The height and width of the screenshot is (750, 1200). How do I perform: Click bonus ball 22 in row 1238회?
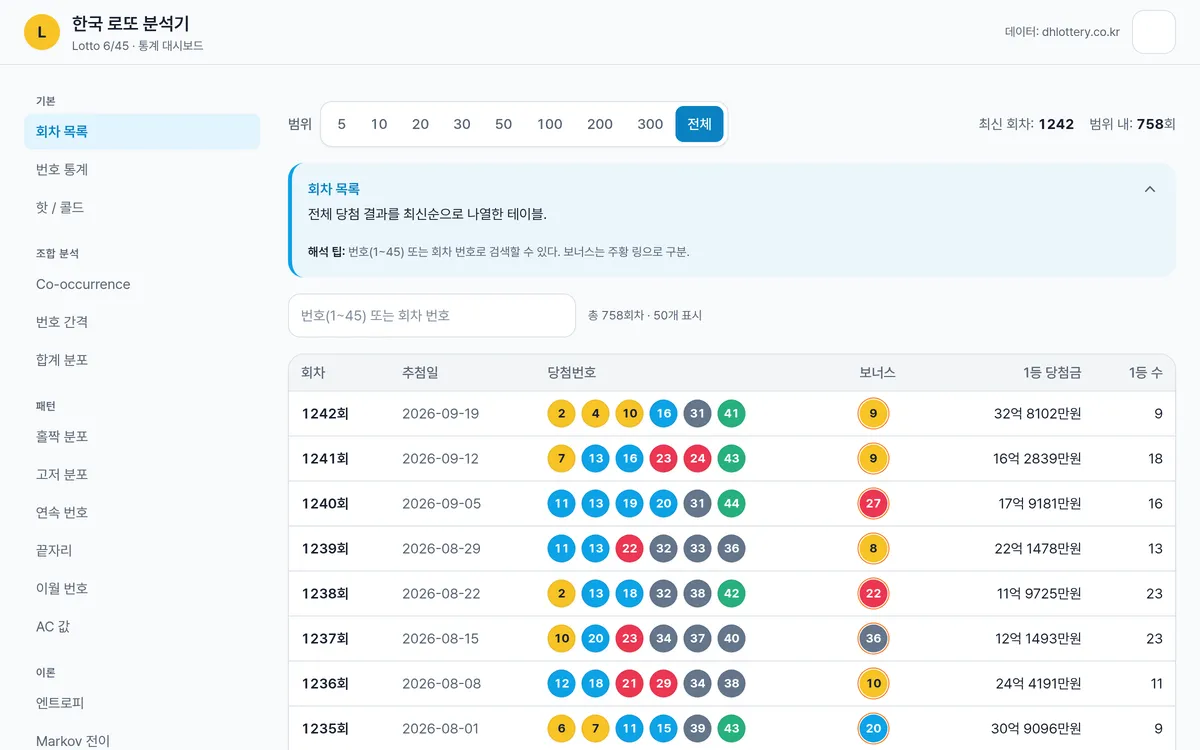(x=873, y=593)
